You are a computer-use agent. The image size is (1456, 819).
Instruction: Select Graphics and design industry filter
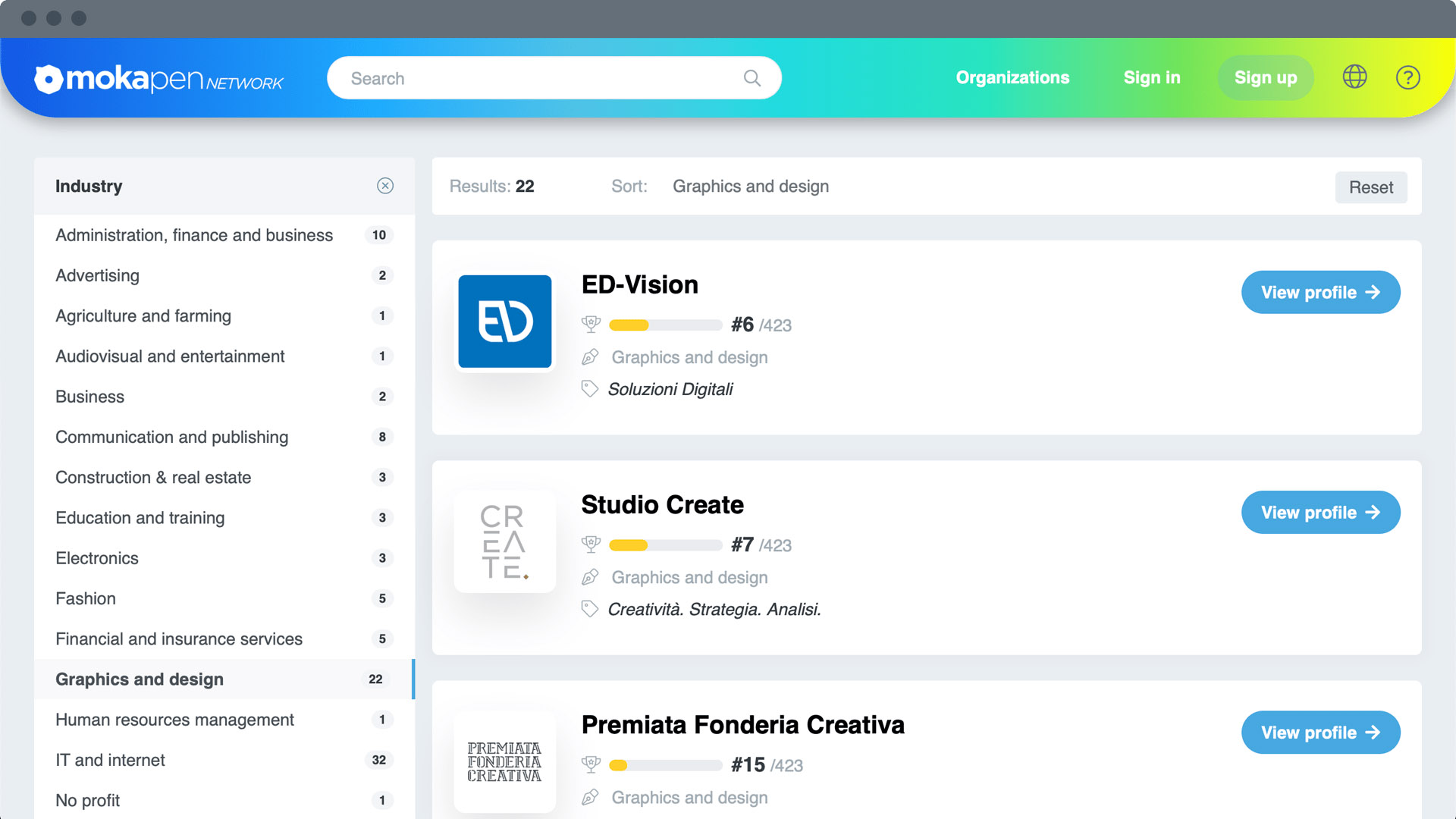[x=139, y=679]
